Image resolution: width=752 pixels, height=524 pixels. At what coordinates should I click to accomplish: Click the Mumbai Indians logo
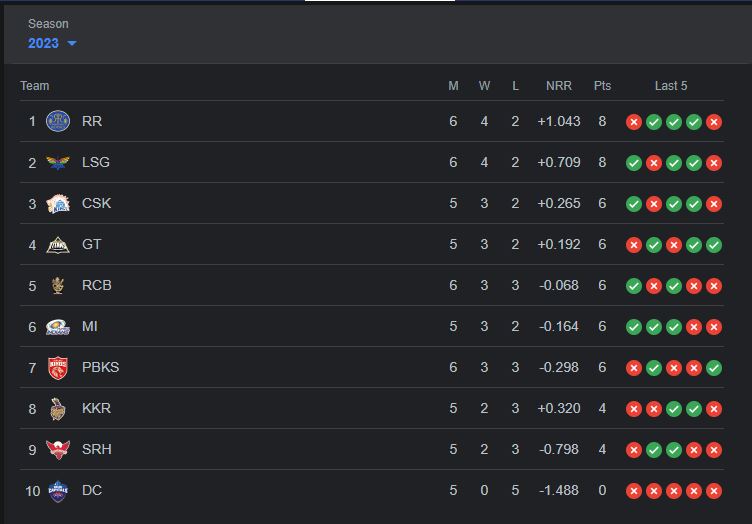58,326
